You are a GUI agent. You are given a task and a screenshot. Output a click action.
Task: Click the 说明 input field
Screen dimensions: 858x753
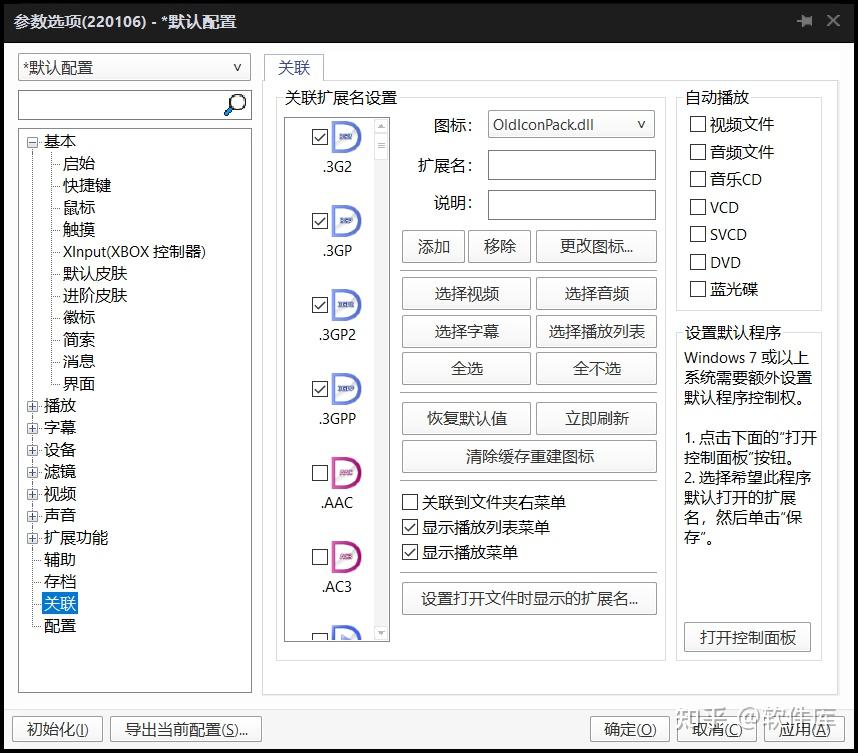click(x=572, y=205)
